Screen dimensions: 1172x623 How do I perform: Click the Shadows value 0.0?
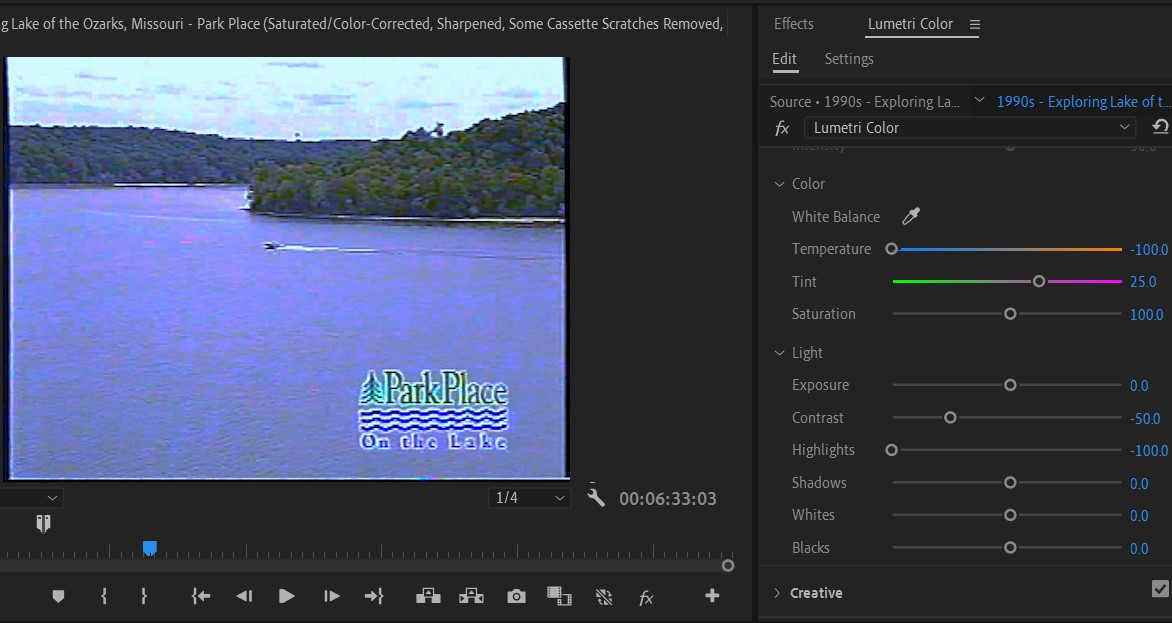(1139, 483)
